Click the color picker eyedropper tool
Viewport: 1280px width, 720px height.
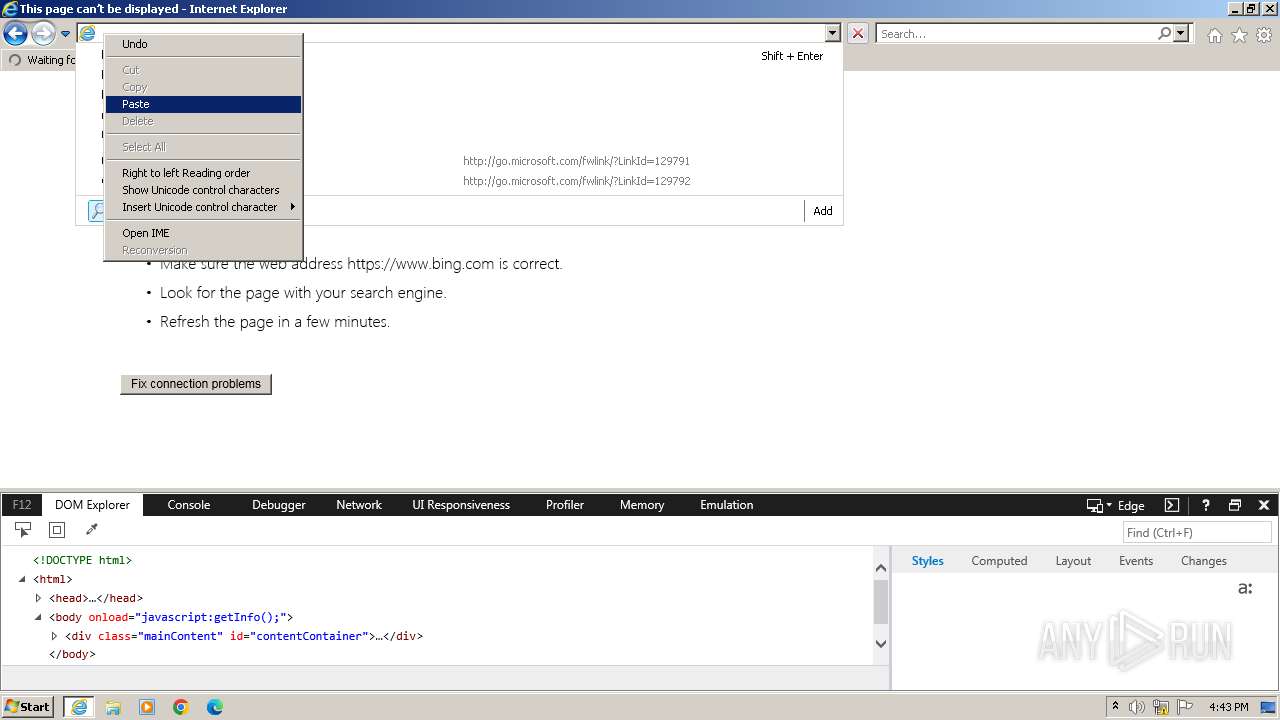click(x=91, y=530)
